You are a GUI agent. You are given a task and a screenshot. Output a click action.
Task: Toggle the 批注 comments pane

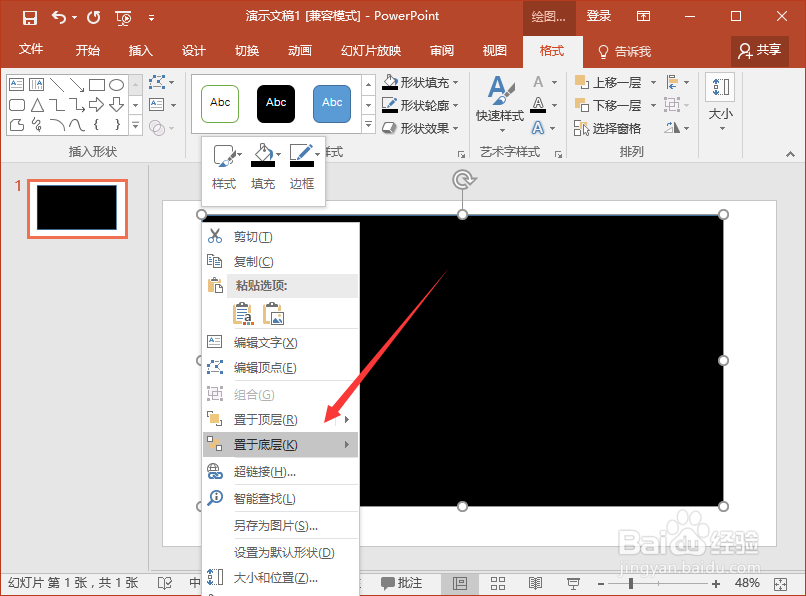401,583
